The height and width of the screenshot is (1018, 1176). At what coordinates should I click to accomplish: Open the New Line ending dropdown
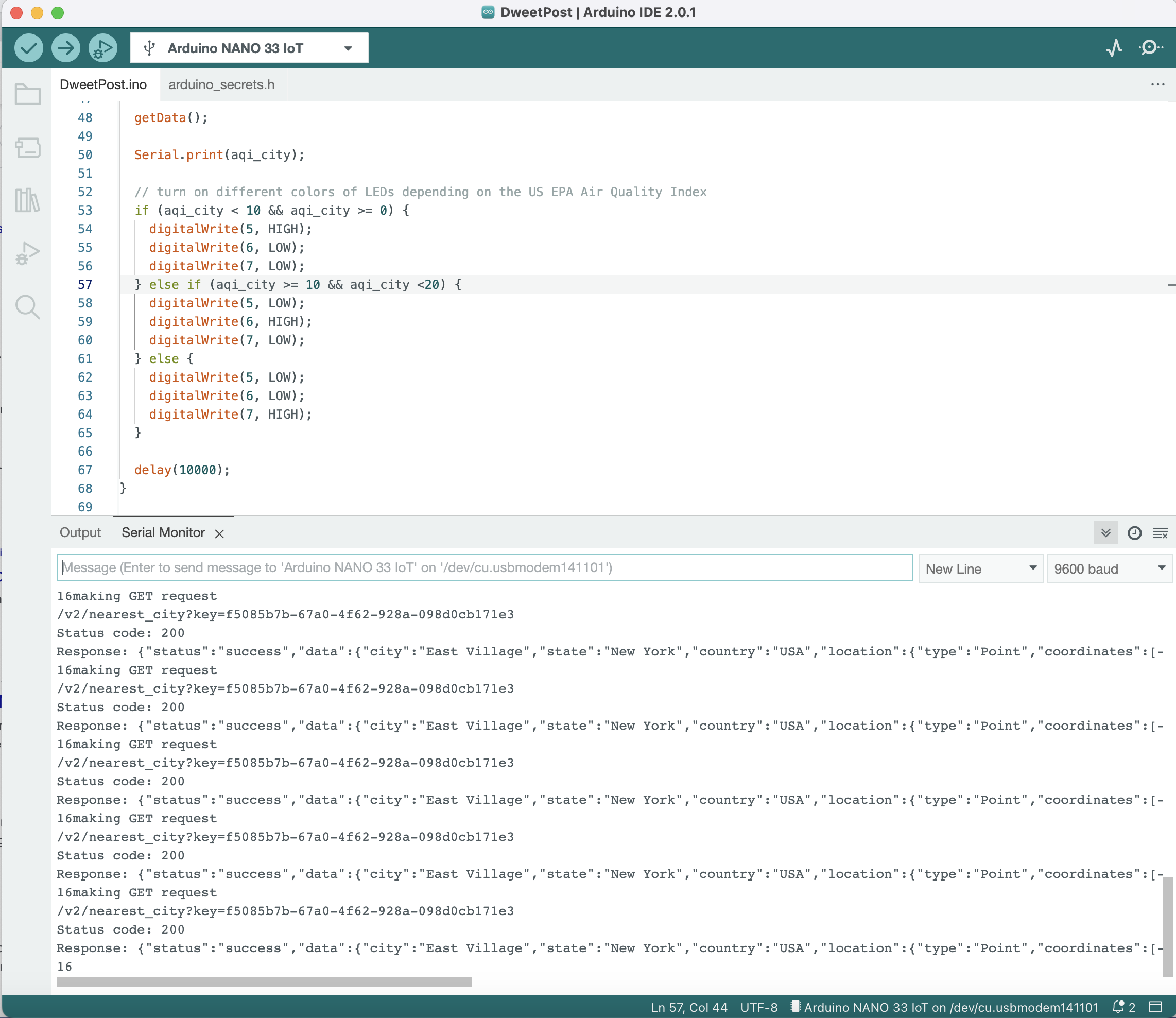point(980,568)
